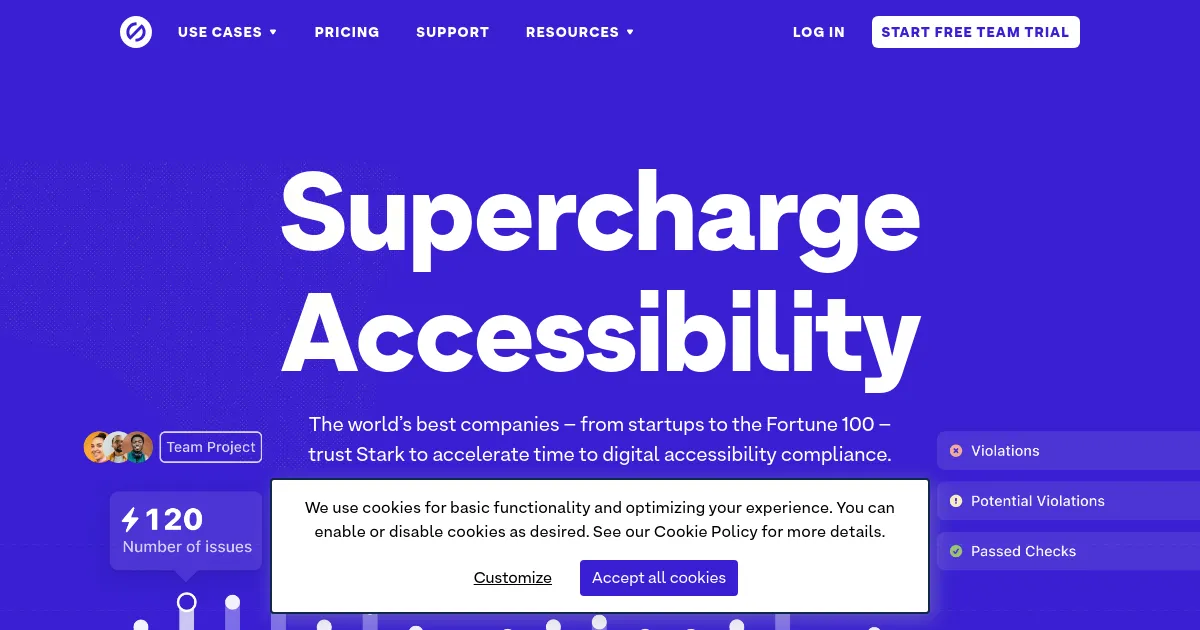Expand the Resources dropdown arrow
1200x630 pixels.
pyautogui.click(x=630, y=32)
